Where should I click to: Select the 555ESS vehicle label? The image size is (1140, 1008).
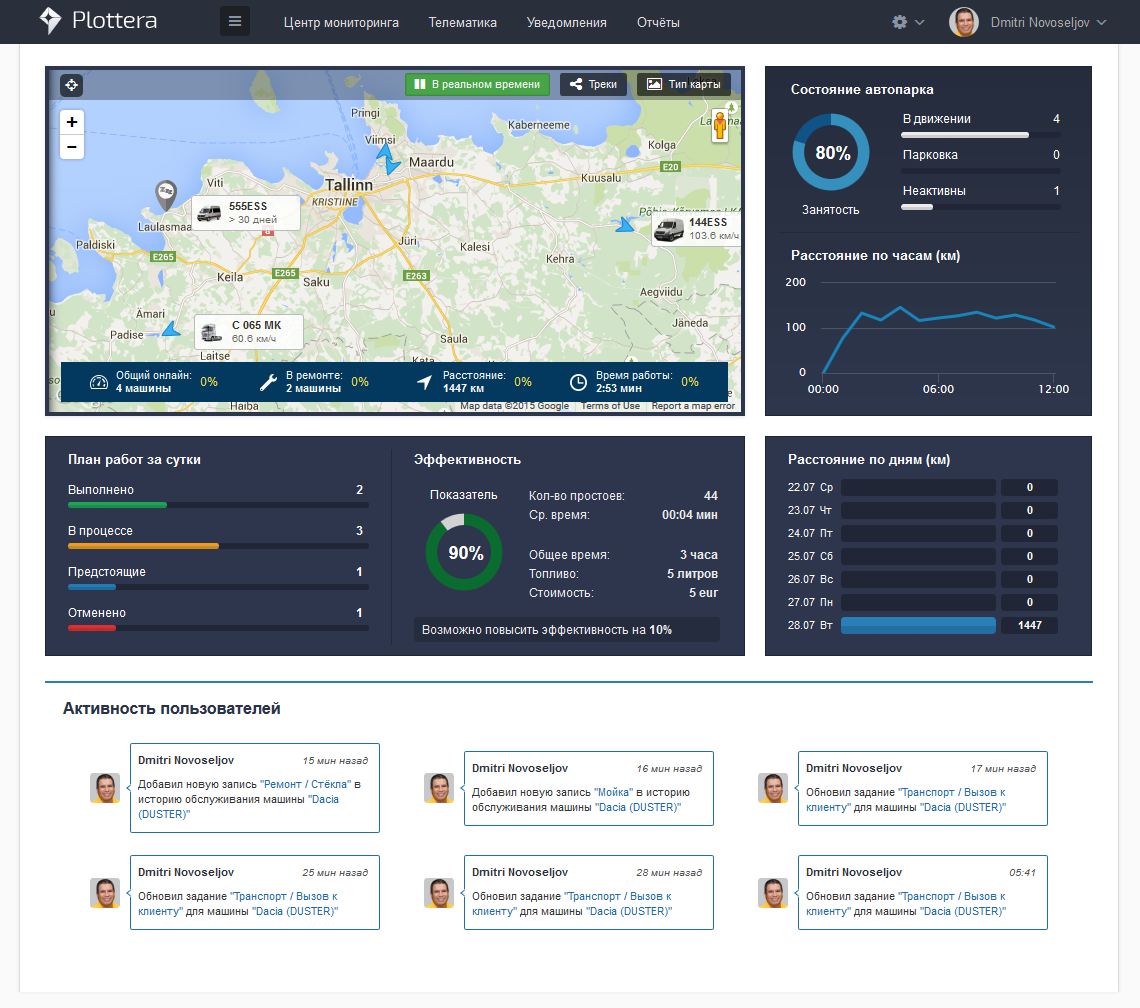[246, 212]
